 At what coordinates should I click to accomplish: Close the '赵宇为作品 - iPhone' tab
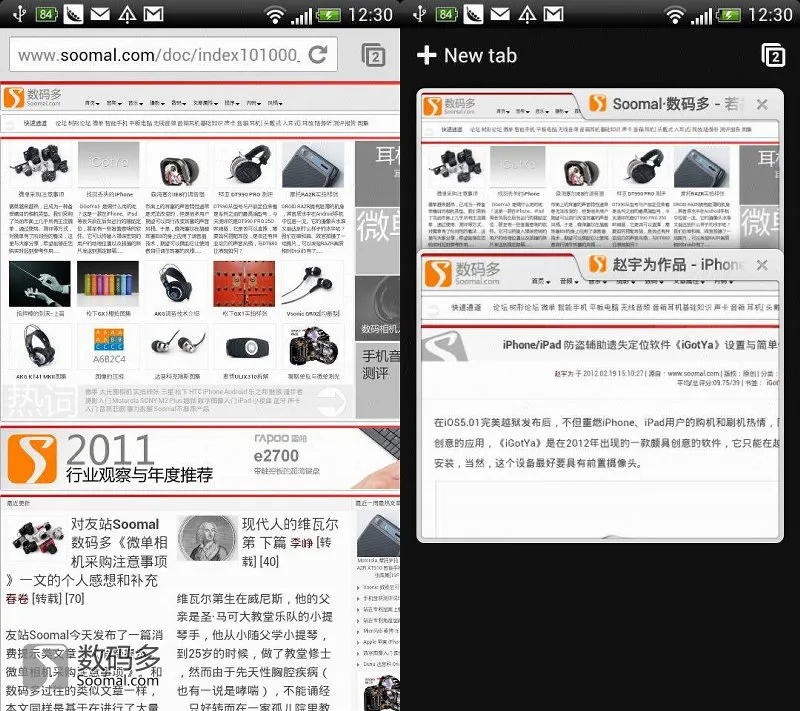click(x=762, y=265)
